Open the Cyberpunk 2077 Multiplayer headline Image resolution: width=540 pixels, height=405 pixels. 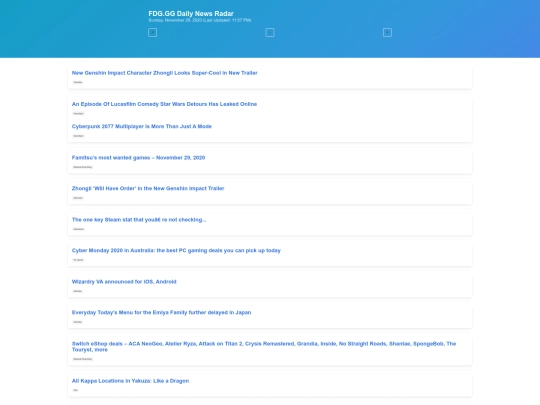142,126
